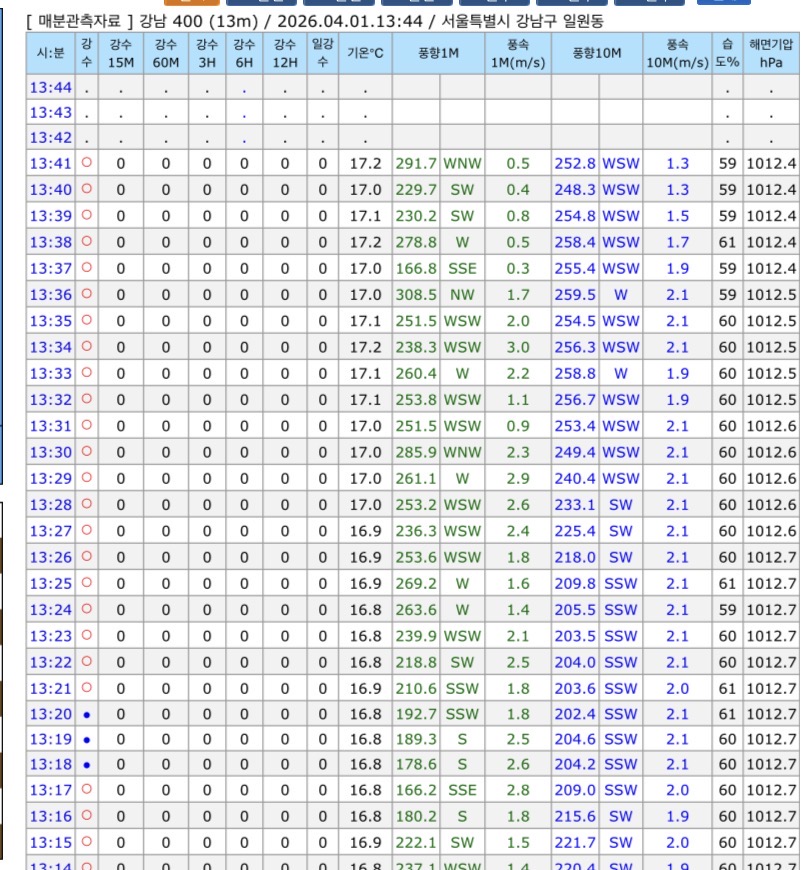Click the 강수 60M column header
The height and width of the screenshot is (870, 803).
click(166, 53)
